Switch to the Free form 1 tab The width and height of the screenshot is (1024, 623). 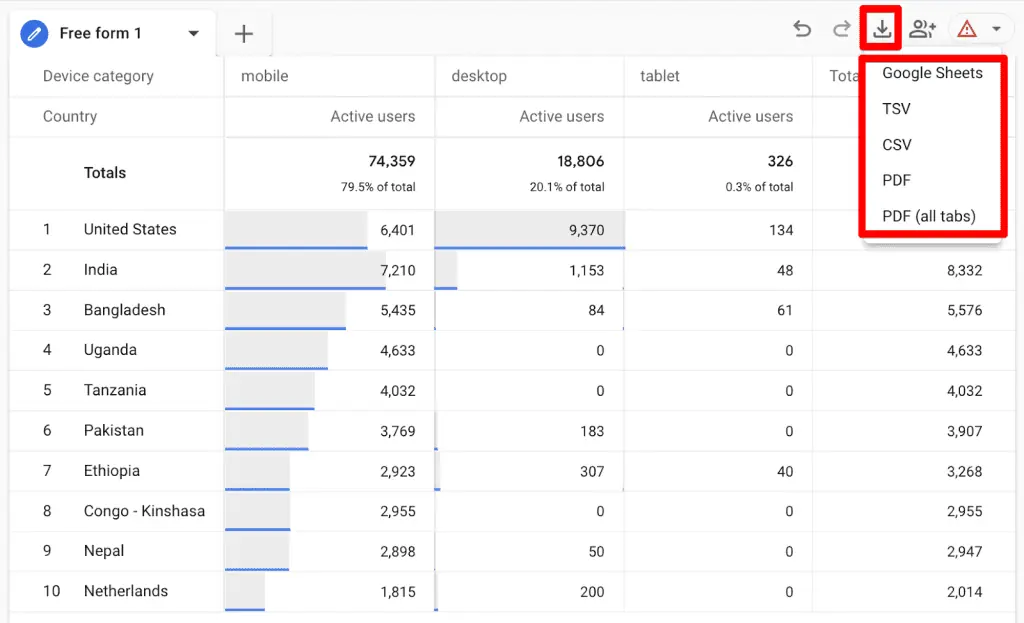(100, 33)
